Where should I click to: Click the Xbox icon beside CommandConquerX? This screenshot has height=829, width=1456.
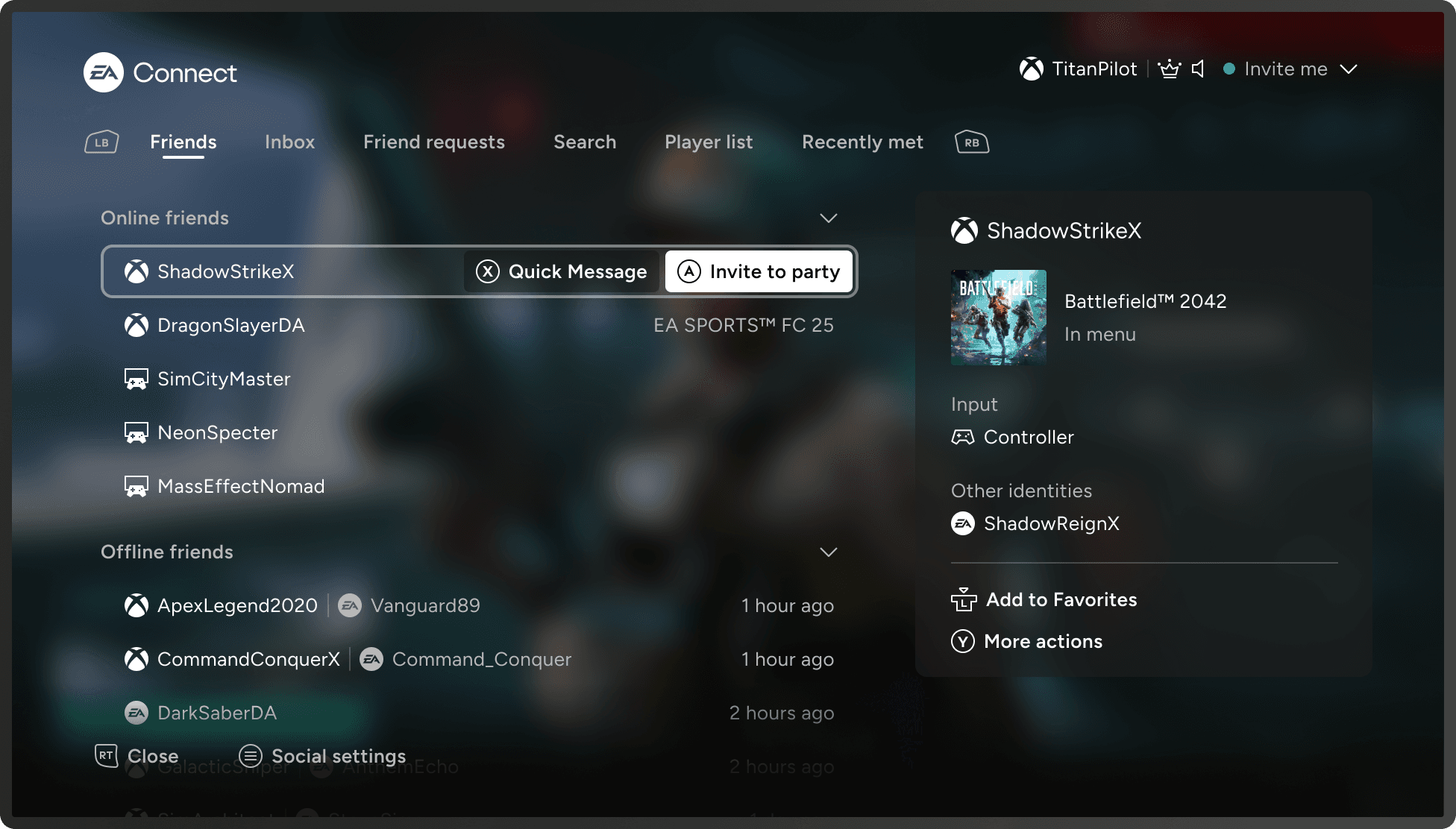pos(136,659)
